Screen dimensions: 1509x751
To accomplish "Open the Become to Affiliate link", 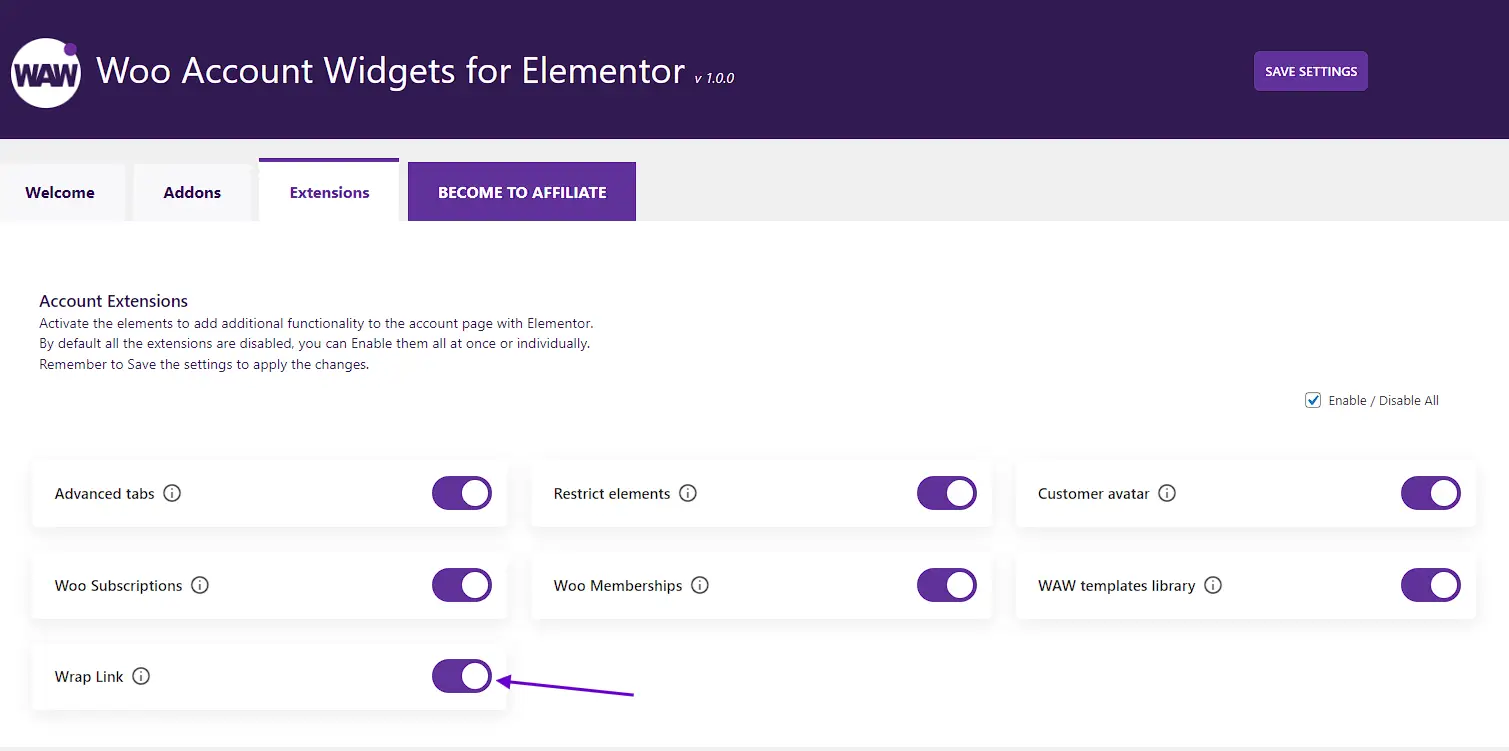I will 522,192.
